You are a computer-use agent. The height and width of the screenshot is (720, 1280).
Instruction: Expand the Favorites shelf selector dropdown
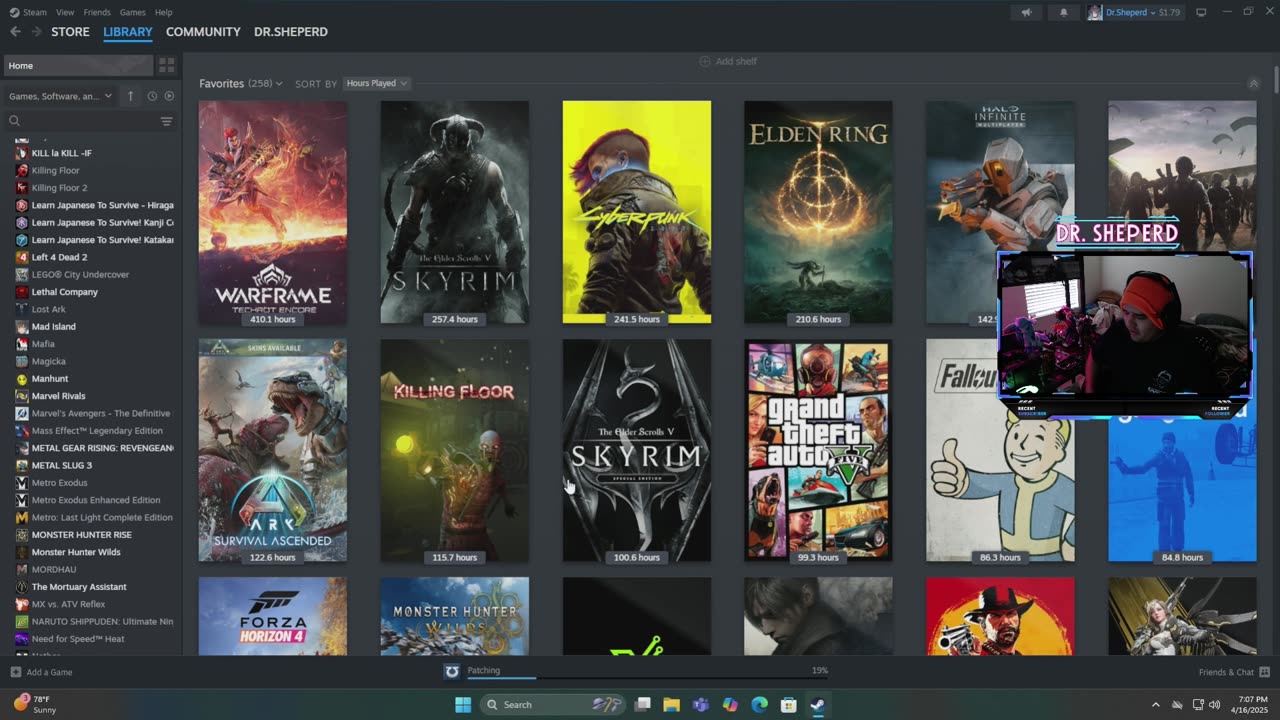click(x=278, y=84)
